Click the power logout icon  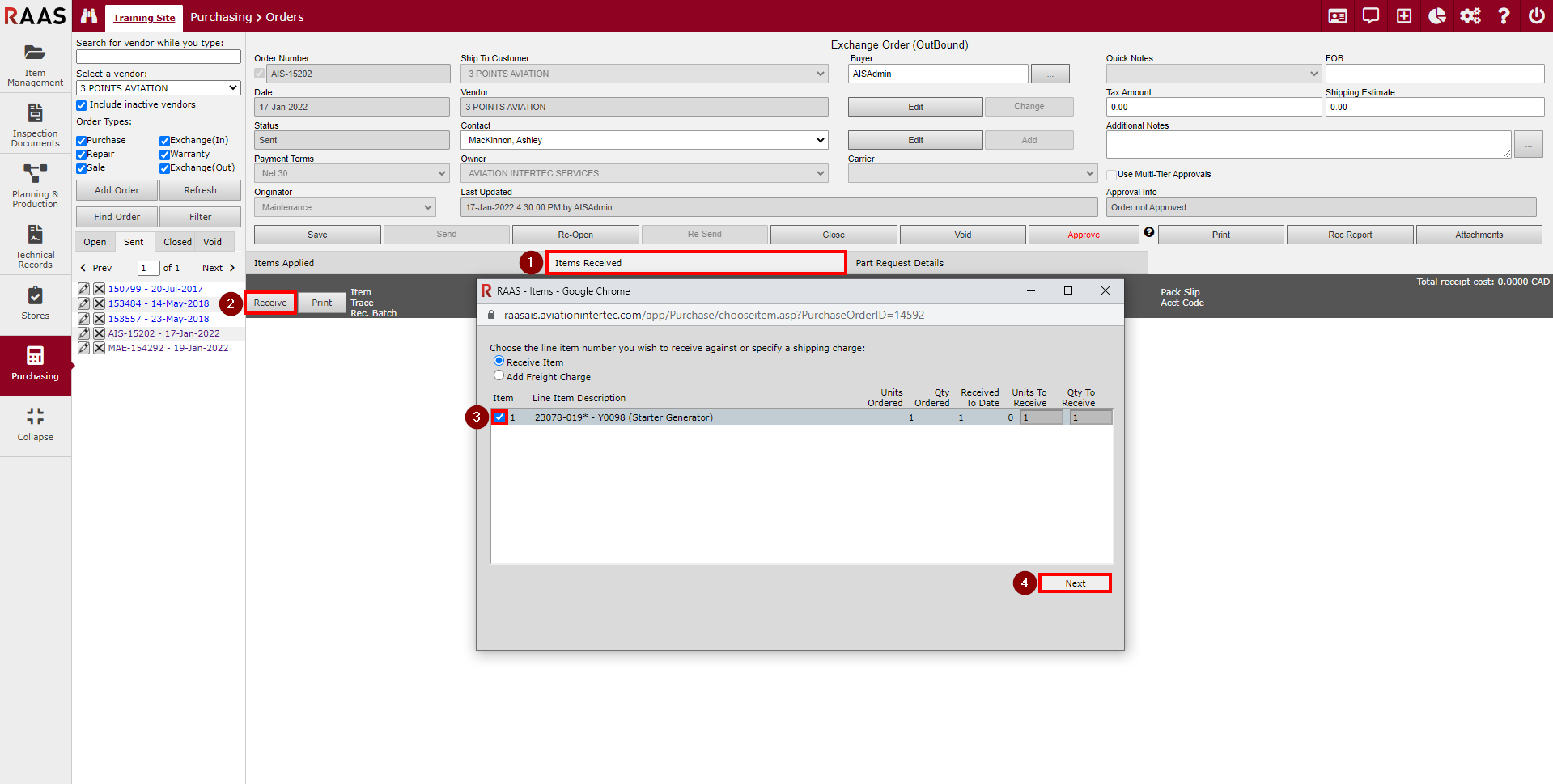(x=1536, y=16)
